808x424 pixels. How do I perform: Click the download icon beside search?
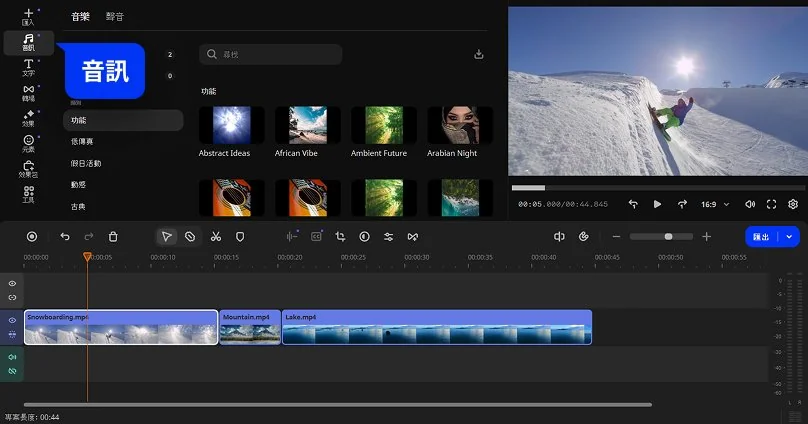pyautogui.click(x=478, y=54)
